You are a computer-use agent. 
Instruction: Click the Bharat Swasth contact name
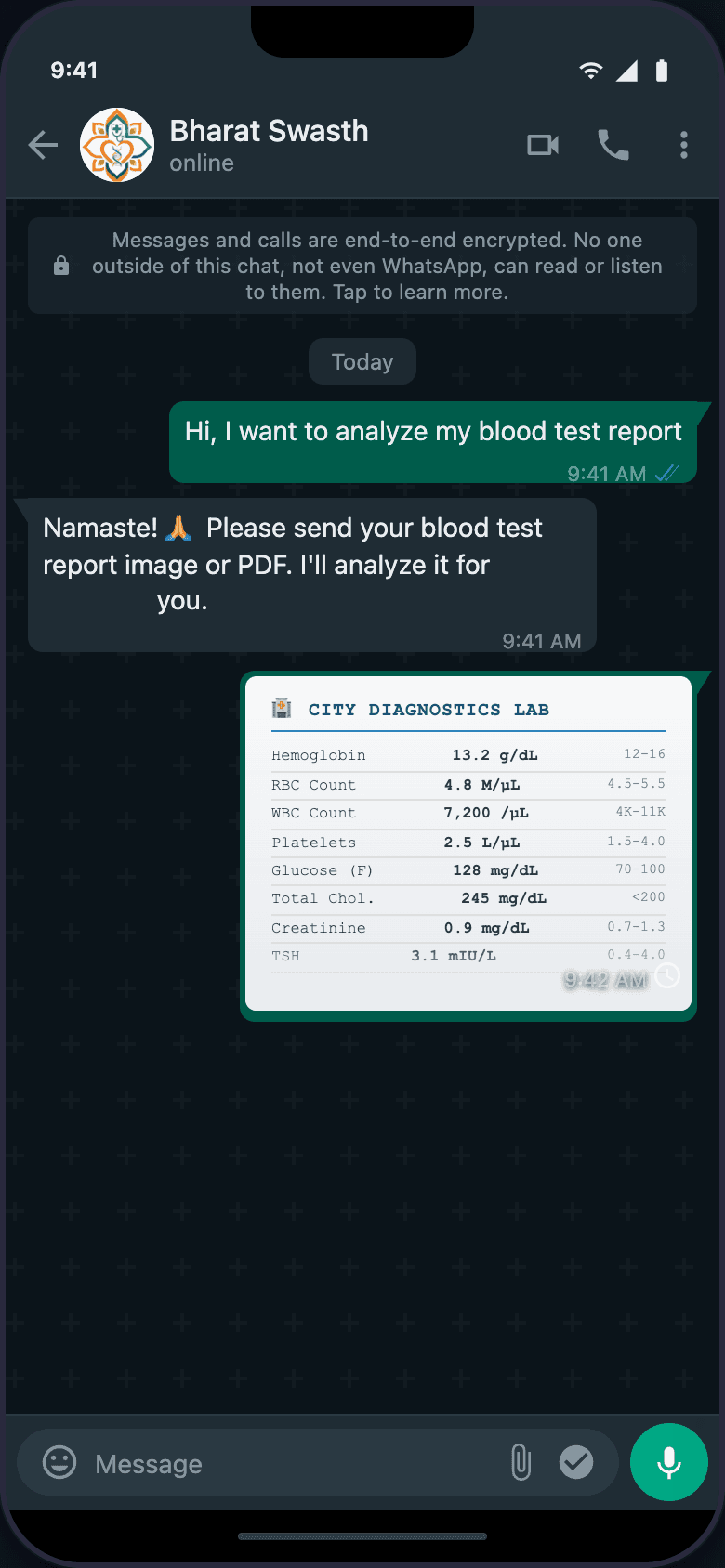pyautogui.click(x=269, y=132)
